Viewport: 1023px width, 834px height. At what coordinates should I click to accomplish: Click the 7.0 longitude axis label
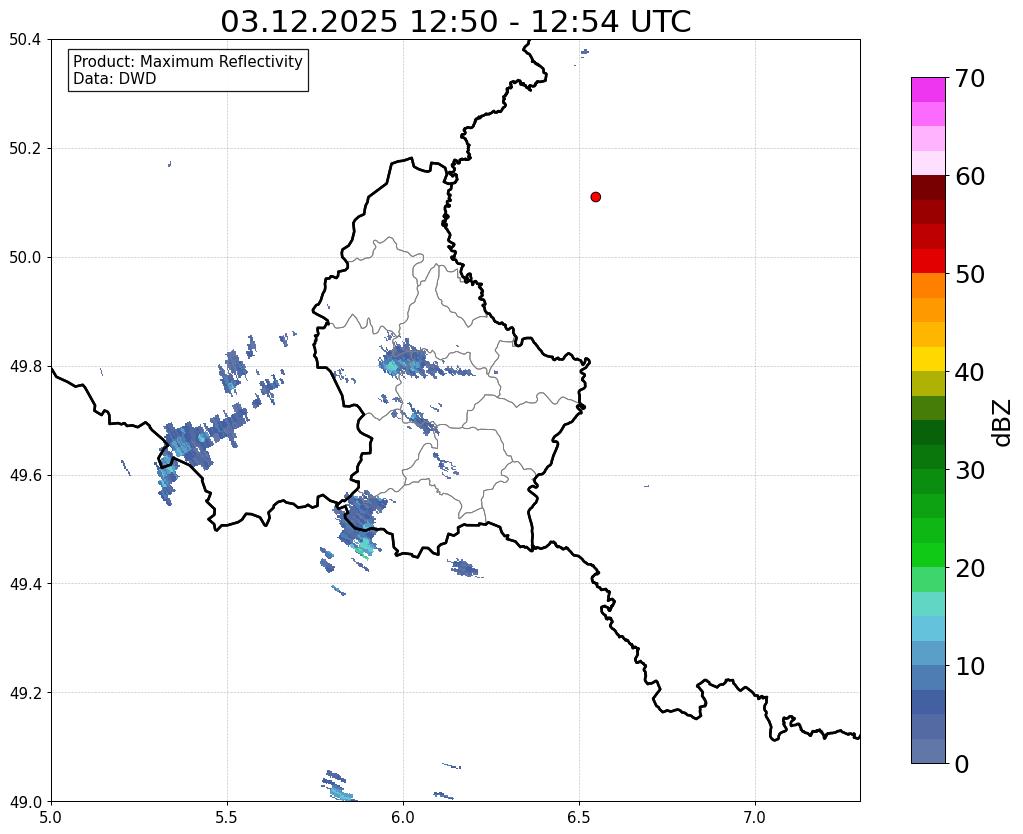[x=755, y=818]
